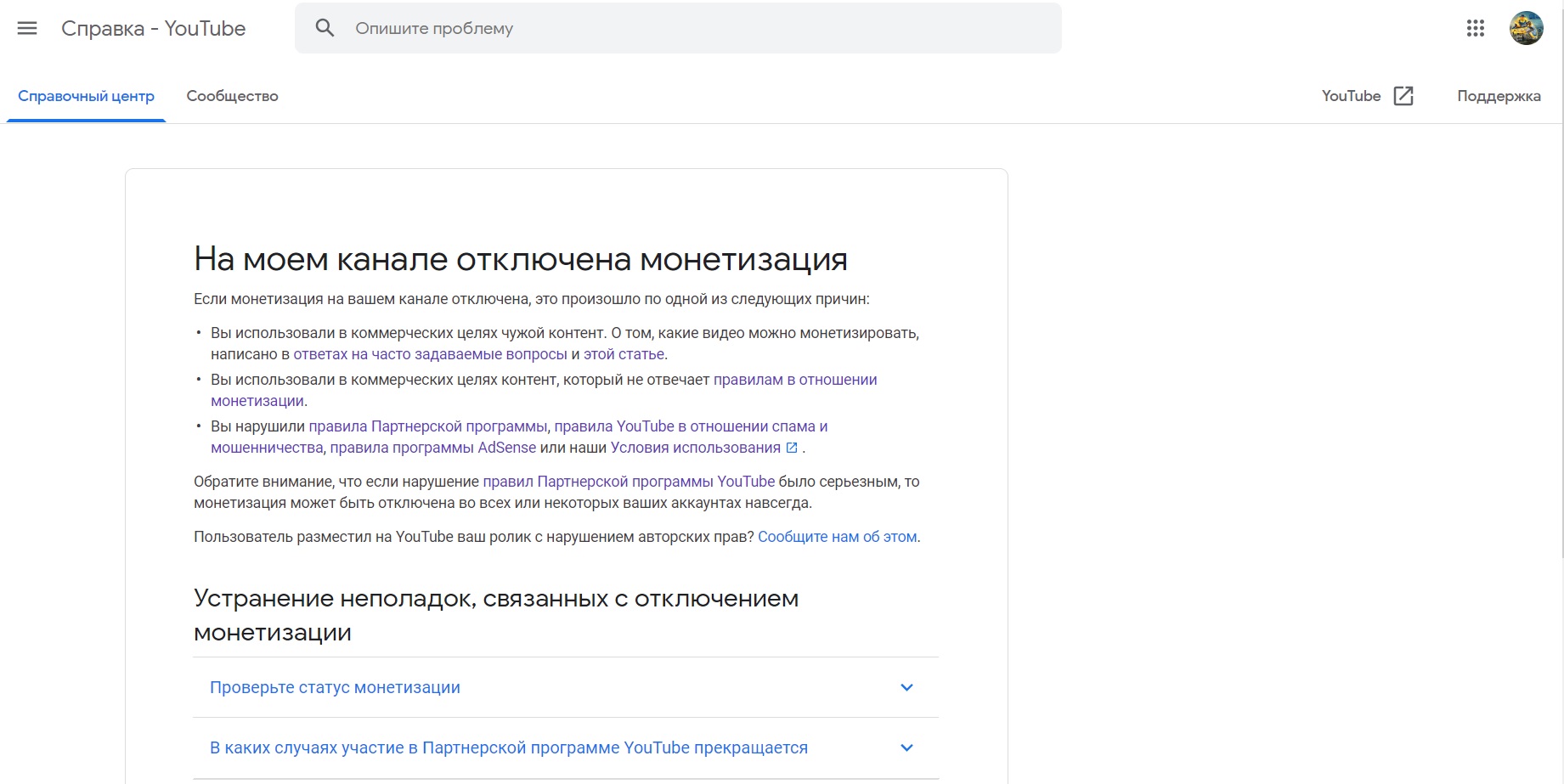Screen dimensions: 1564x784
Task: Open the Поддержка menu item
Action: [1499, 95]
